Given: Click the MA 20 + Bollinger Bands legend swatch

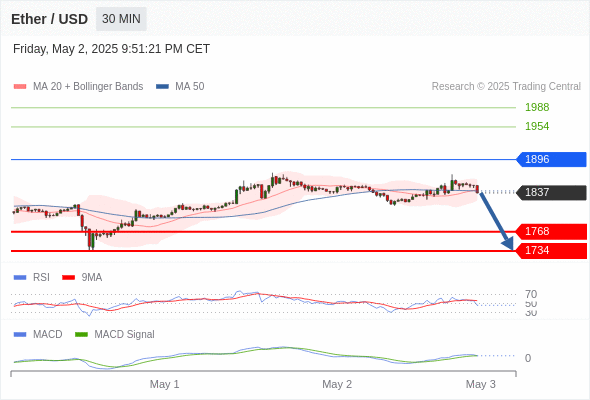Looking at the screenshot, I should click(20, 87).
